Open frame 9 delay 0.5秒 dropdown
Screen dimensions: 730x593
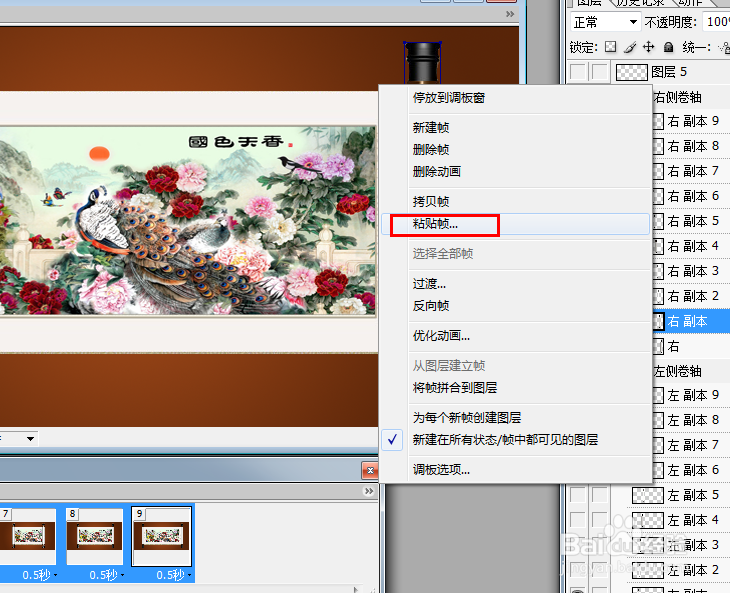click(x=174, y=575)
